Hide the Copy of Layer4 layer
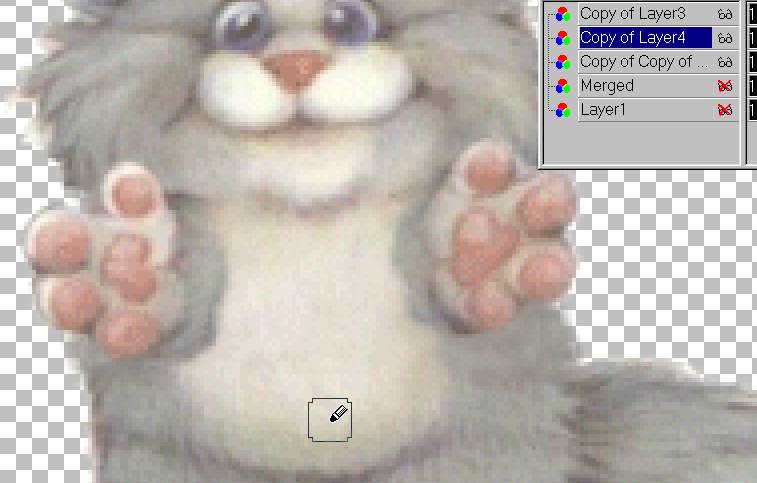Screen dimensions: 757x483 [x=725, y=38]
